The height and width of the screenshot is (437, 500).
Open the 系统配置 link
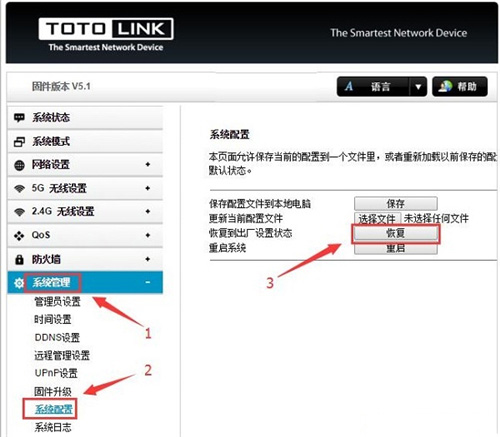53,409
